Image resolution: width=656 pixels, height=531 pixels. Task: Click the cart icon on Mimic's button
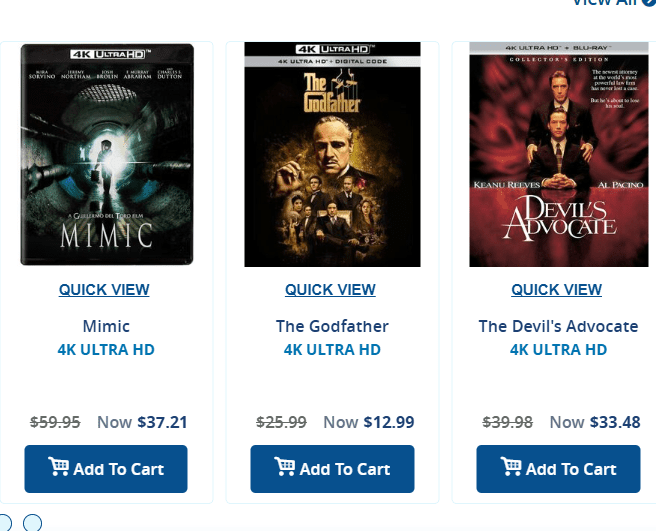coord(59,466)
